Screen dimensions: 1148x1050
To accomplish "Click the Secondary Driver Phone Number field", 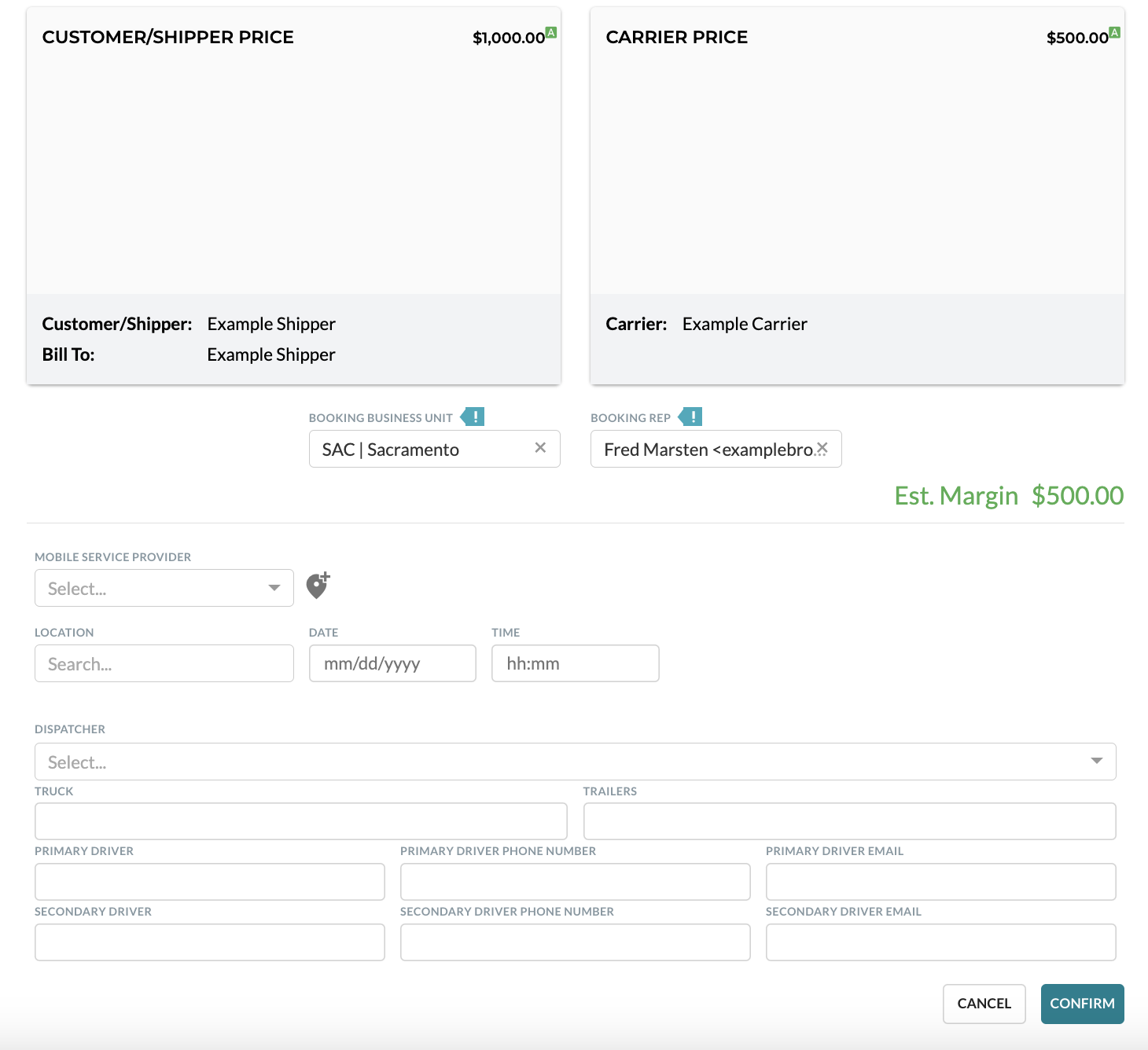I will pos(576,942).
